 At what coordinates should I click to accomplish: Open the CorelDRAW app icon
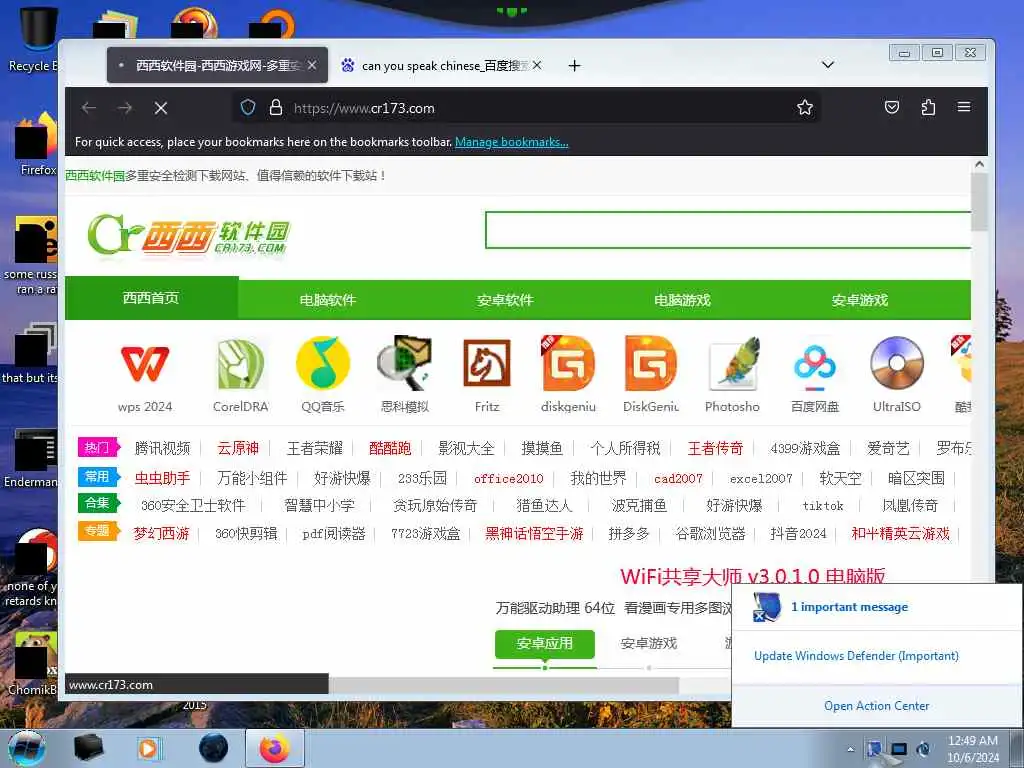pos(240,363)
